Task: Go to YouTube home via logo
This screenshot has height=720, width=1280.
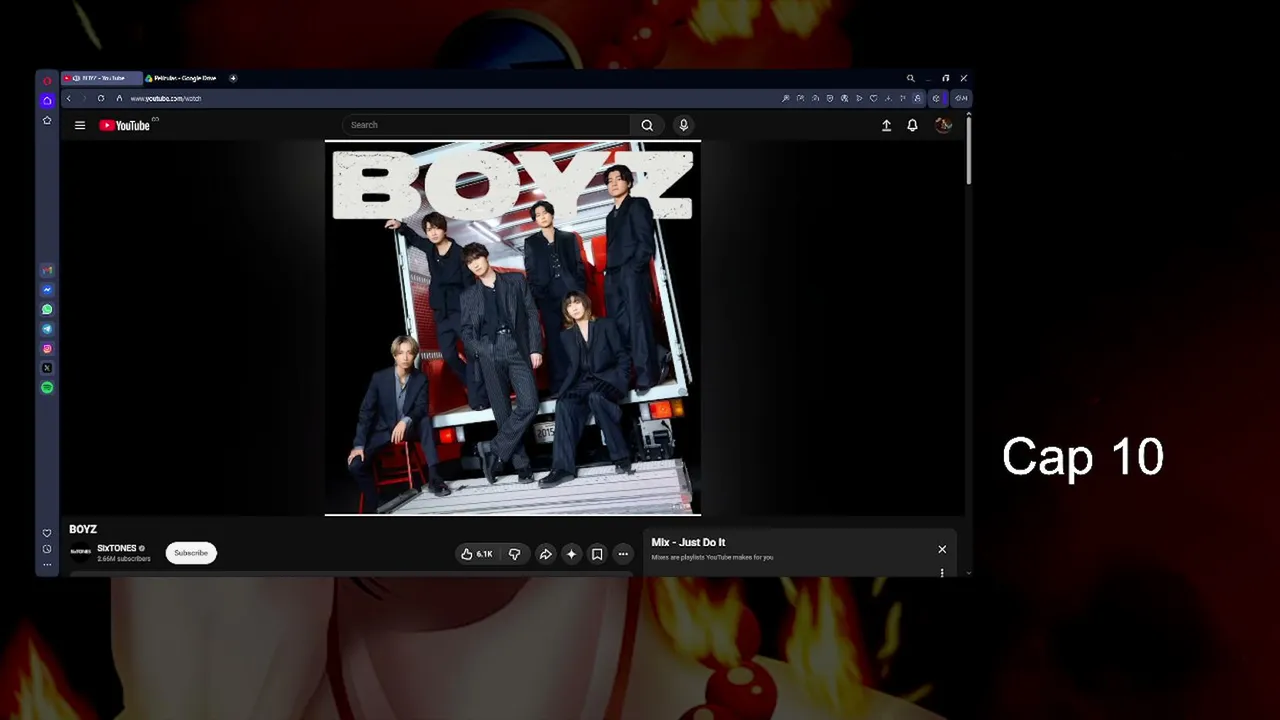Action: [x=124, y=125]
